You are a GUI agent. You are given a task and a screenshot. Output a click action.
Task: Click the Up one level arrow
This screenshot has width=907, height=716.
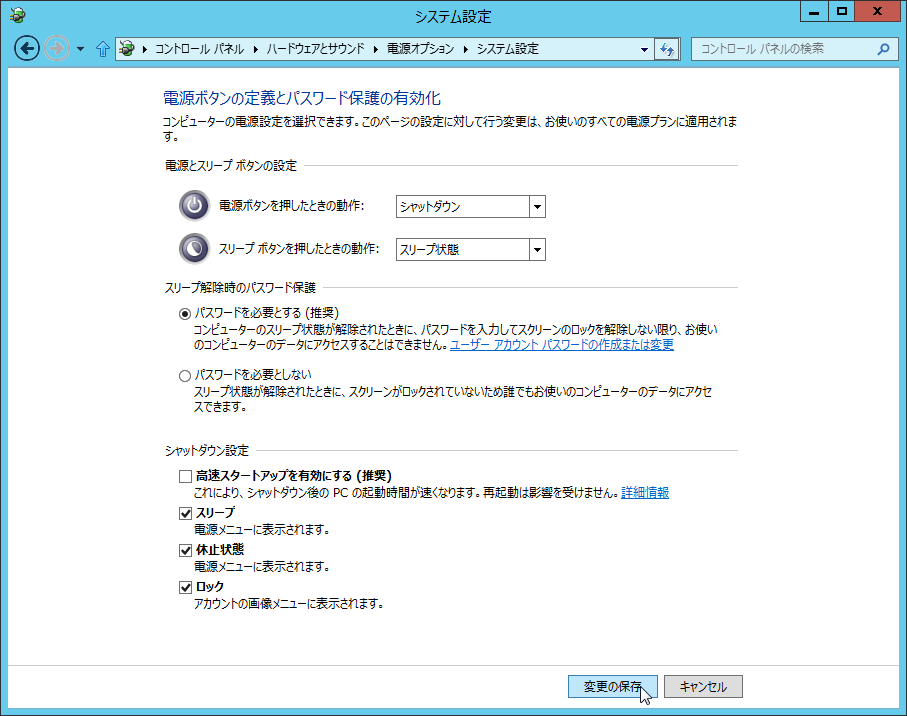(102, 49)
